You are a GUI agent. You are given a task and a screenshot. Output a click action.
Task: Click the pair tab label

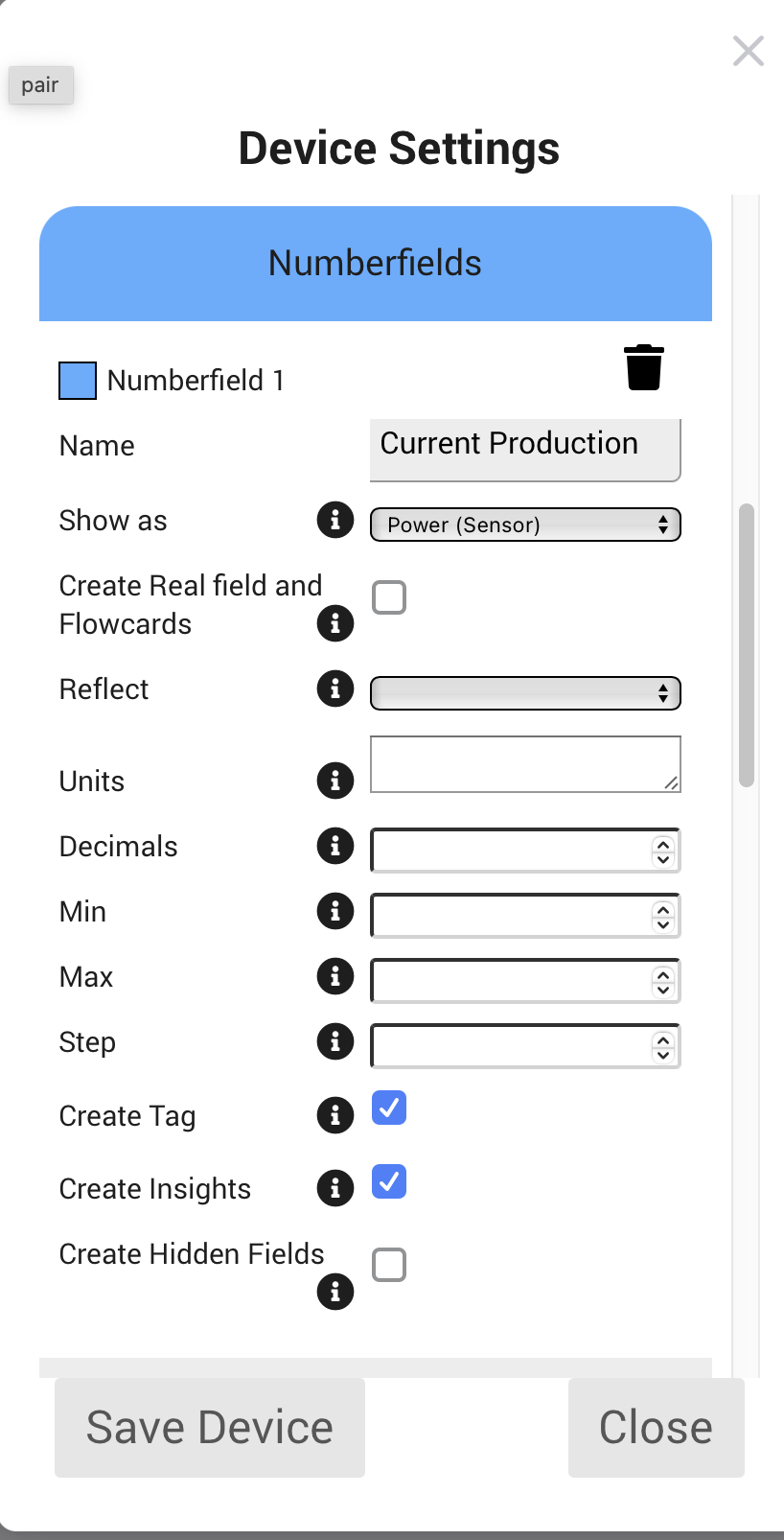40,85
